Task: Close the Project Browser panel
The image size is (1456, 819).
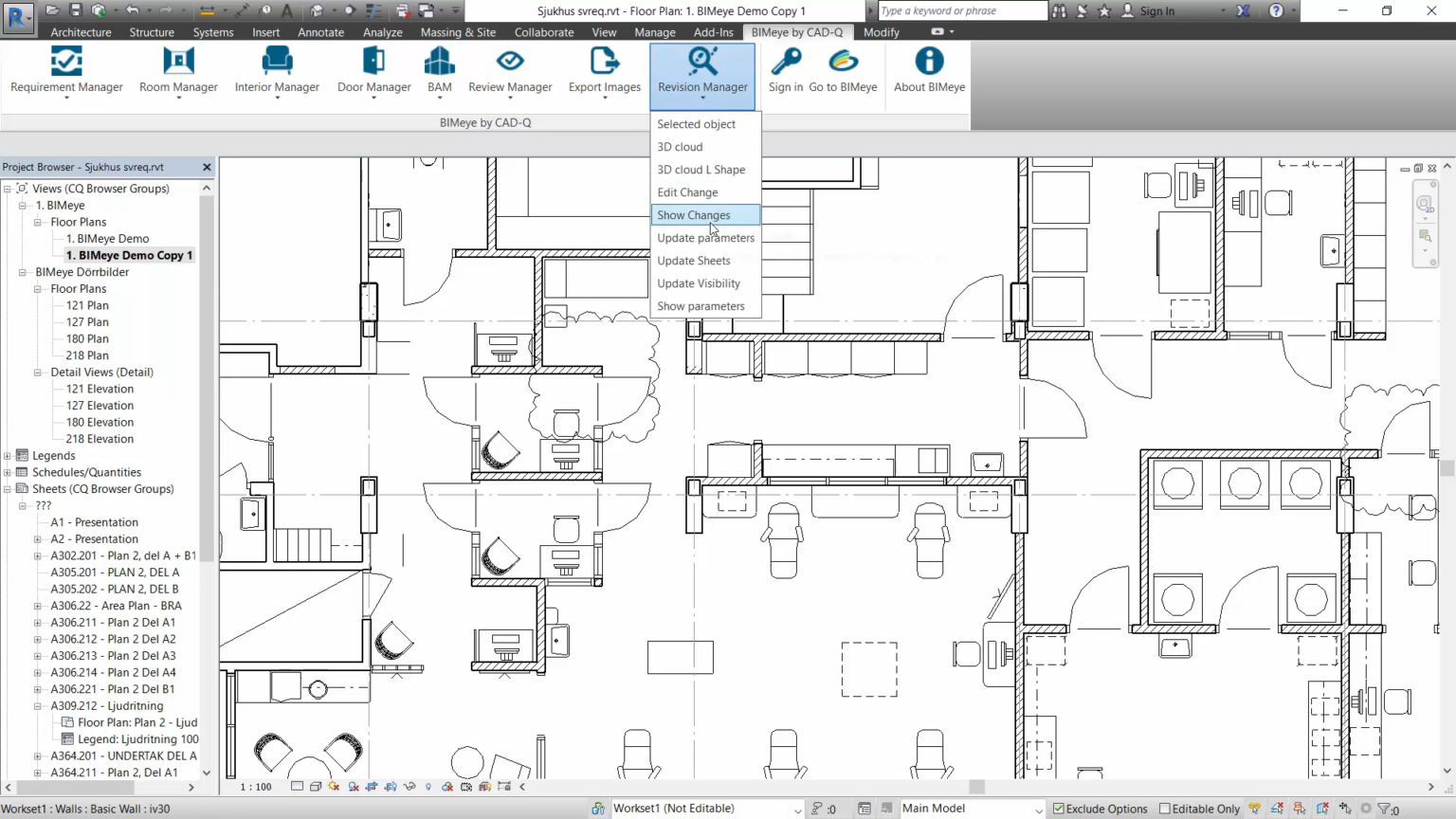Action: pos(207,167)
